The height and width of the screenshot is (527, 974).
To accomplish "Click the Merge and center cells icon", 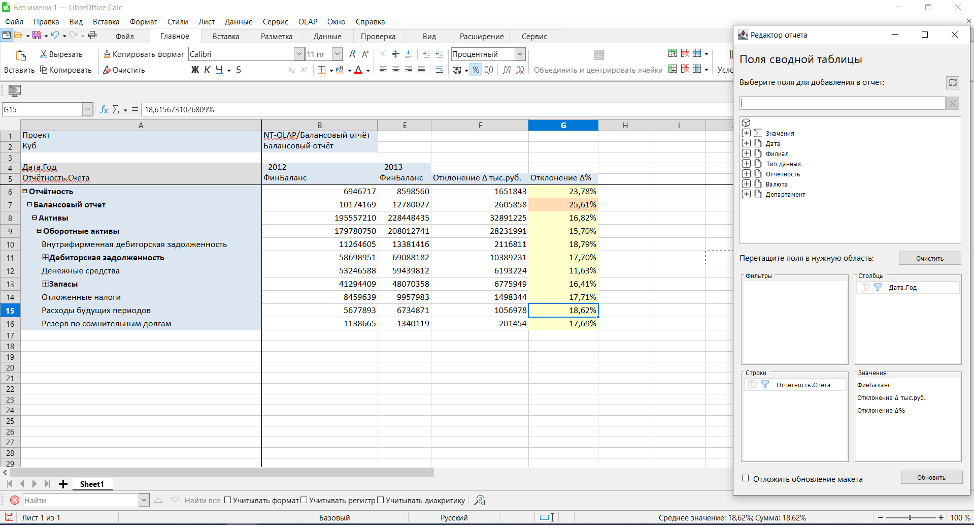I will coord(598,55).
